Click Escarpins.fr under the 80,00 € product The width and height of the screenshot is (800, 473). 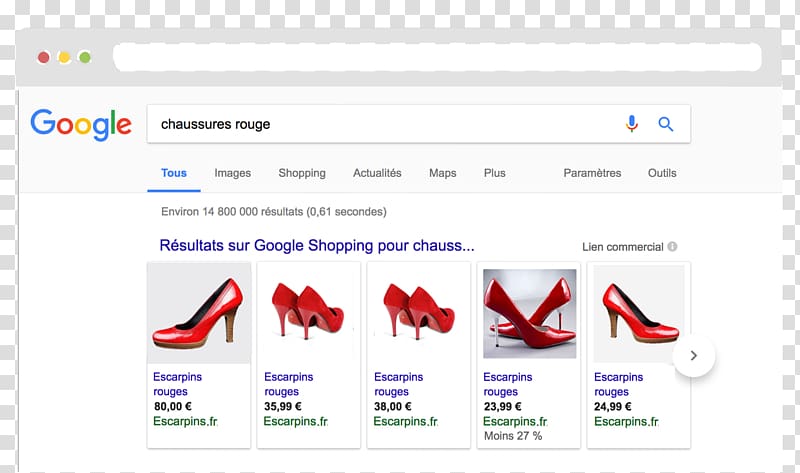click(x=185, y=421)
